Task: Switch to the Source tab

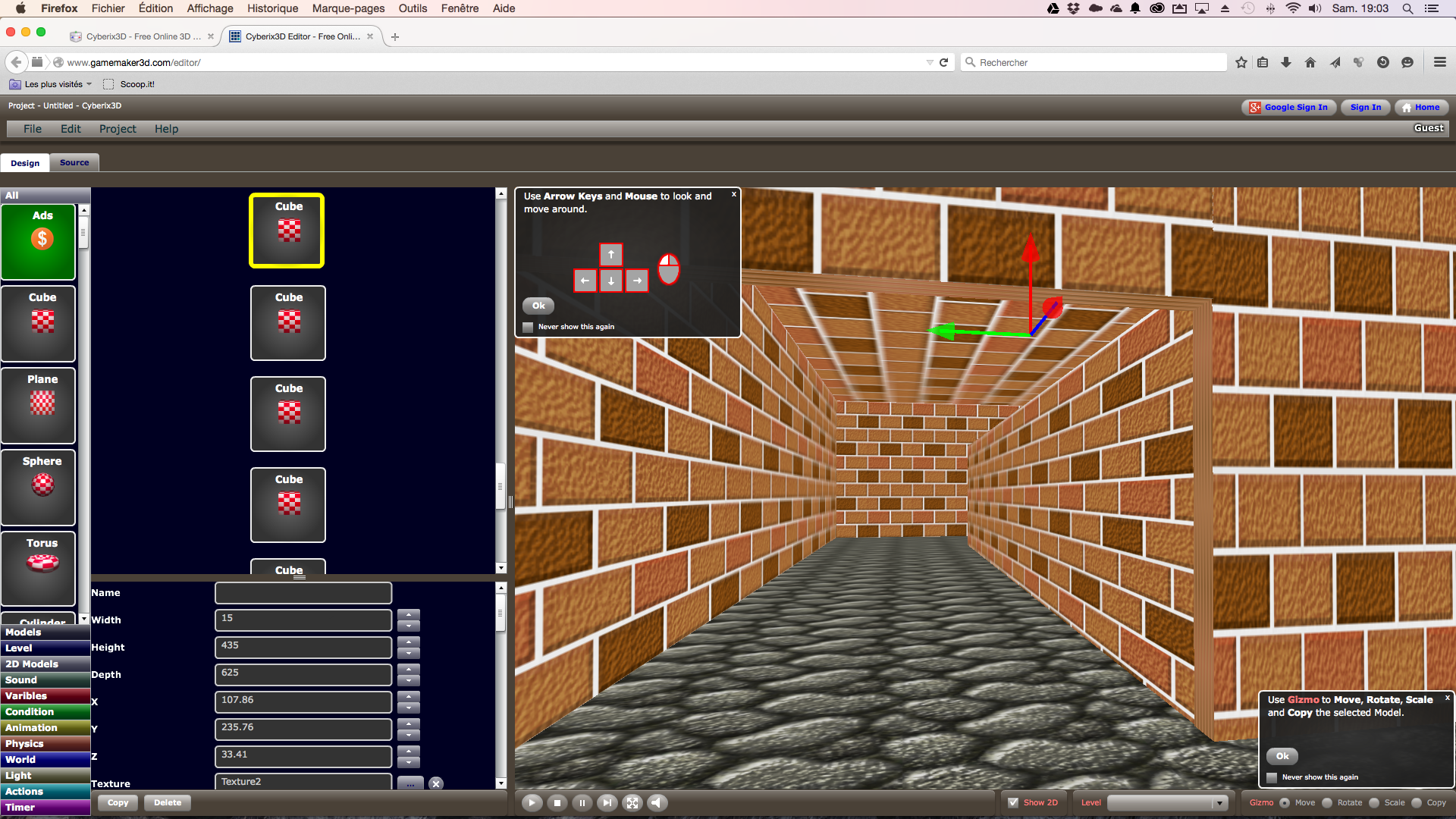Action: point(74,162)
